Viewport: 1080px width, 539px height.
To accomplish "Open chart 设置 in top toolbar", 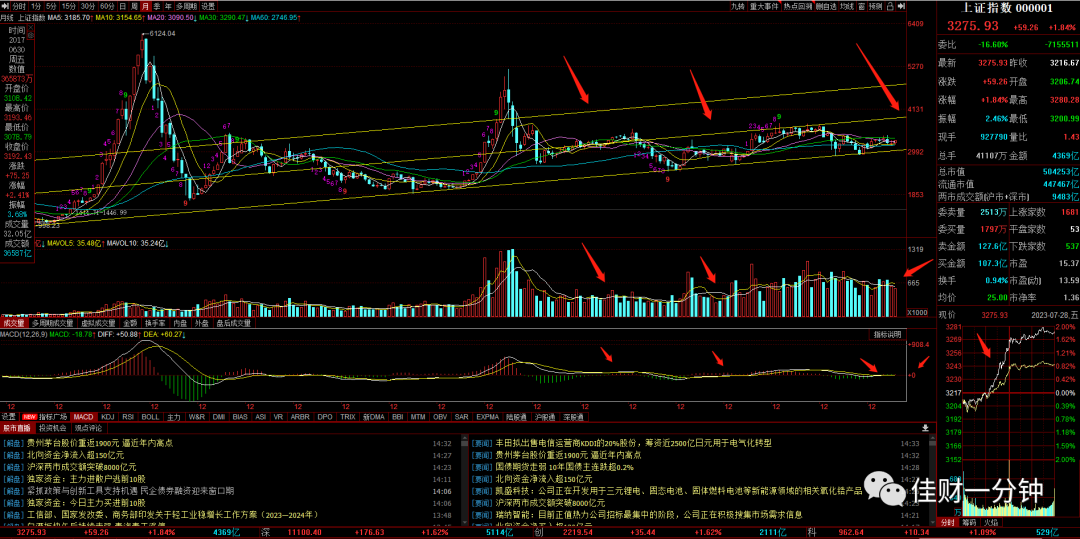I will 208,6.
